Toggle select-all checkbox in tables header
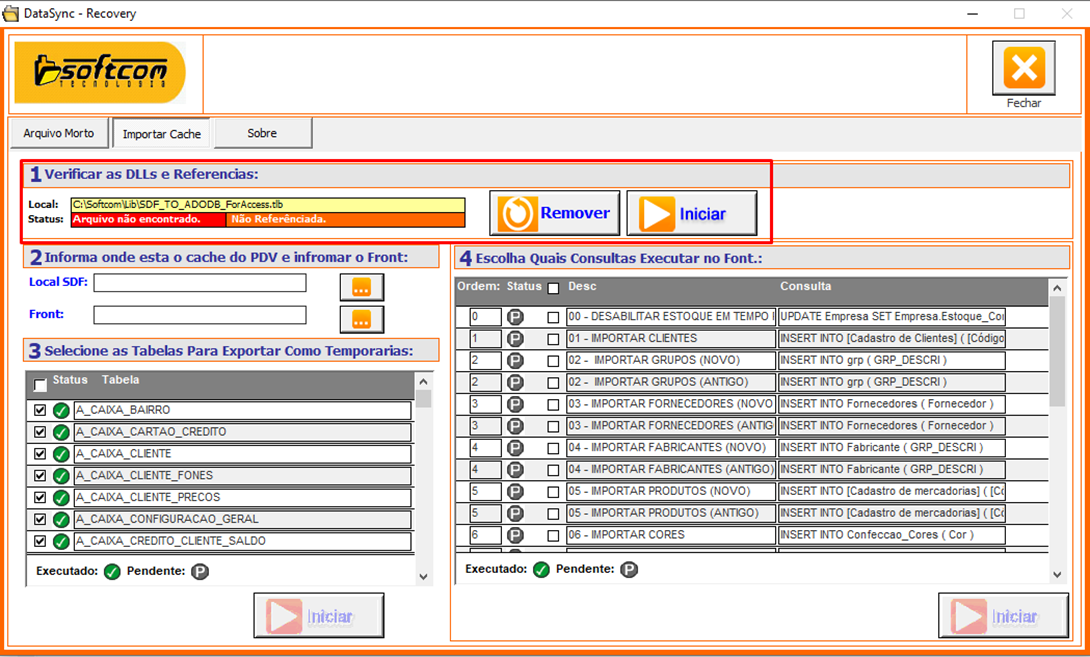Screen dimensions: 1090x657 coord(40,385)
